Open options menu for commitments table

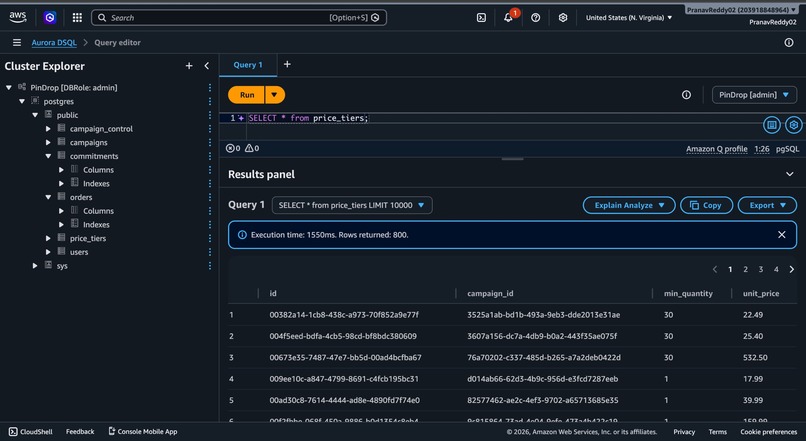click(210, 156)
